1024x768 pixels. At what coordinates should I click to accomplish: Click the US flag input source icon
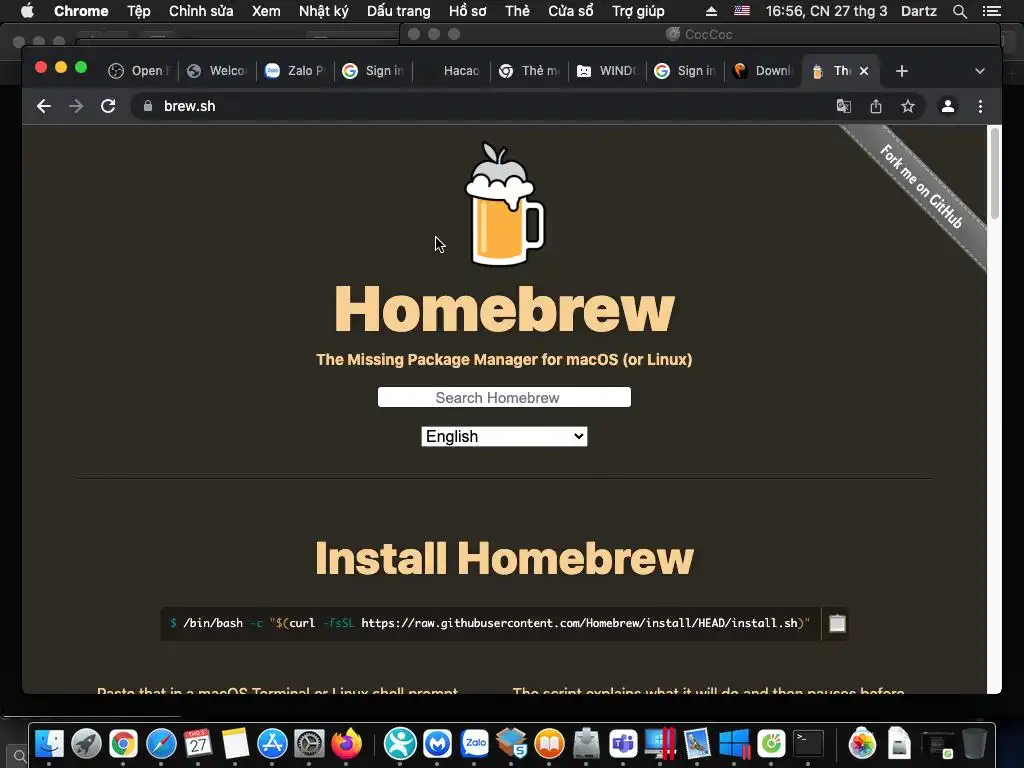coord(742,11)
